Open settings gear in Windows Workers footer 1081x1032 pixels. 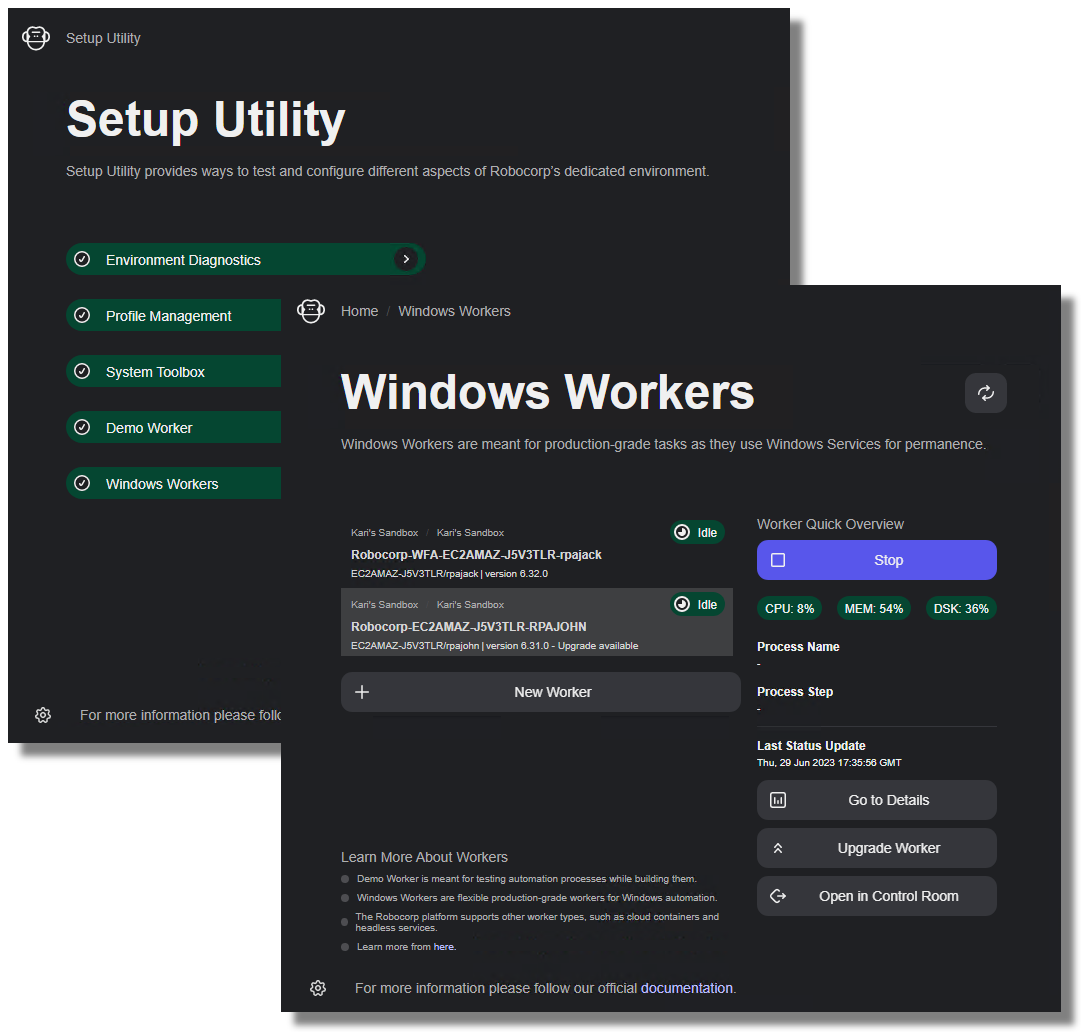click(x=318, y=988)
